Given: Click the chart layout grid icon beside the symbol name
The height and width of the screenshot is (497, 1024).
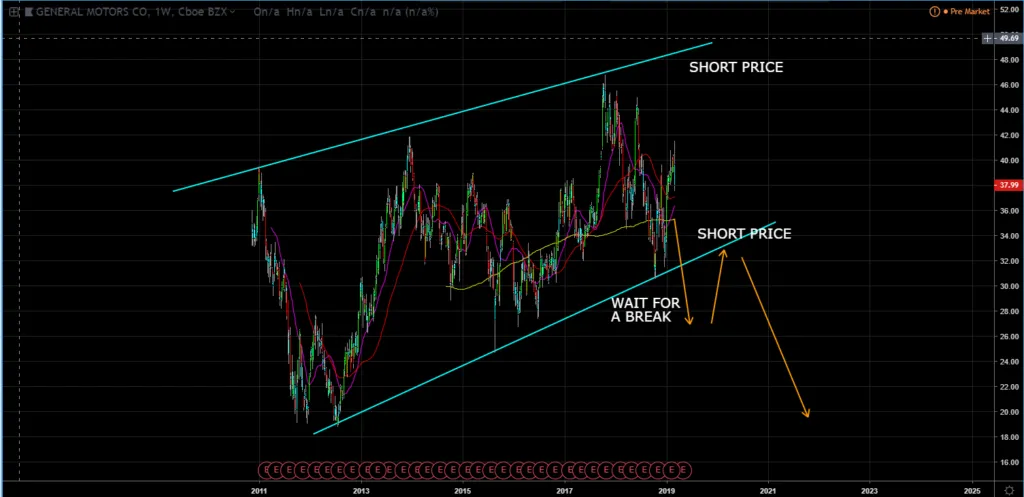Looking at the screenshot, I should coord(13,10).
